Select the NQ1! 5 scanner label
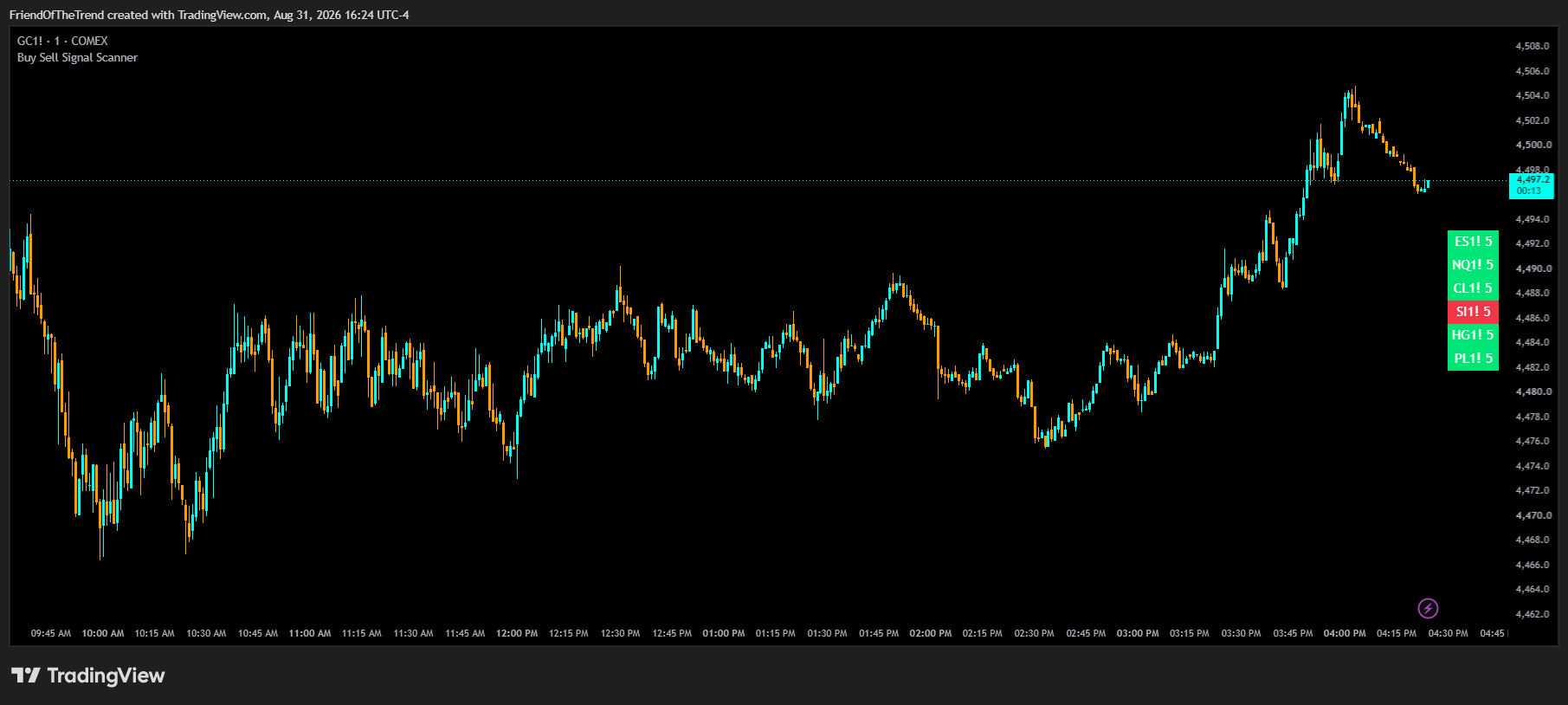1568x705 pixels. click(x=1473, y=265)
